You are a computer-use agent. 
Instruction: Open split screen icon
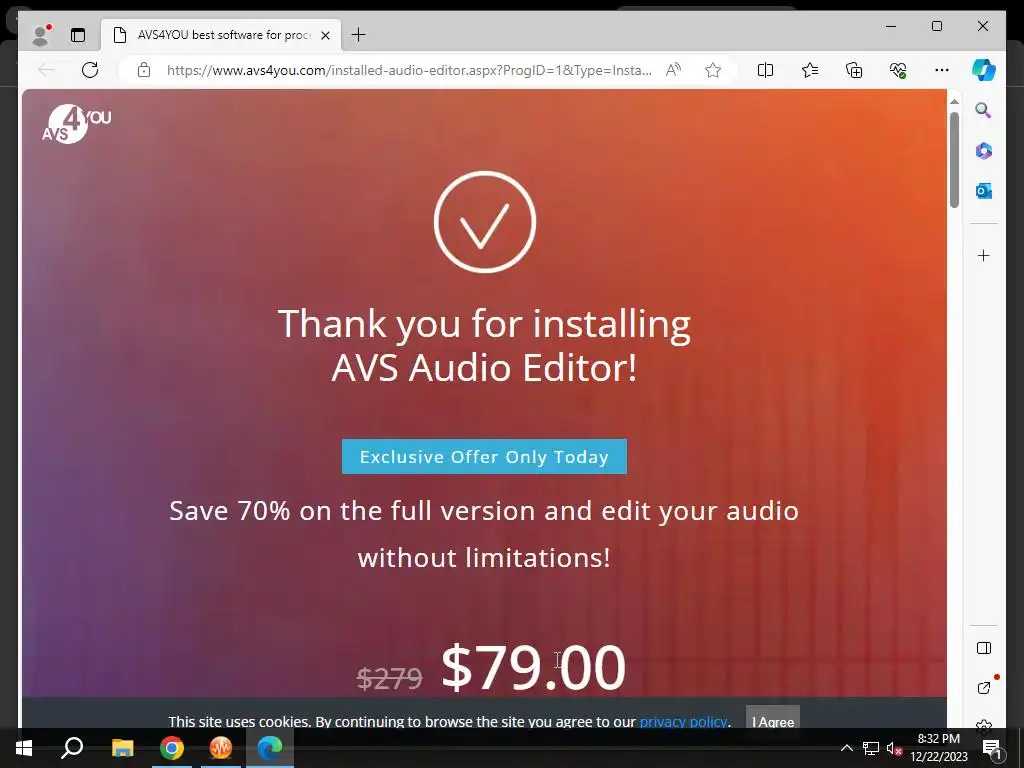(765, 70)
